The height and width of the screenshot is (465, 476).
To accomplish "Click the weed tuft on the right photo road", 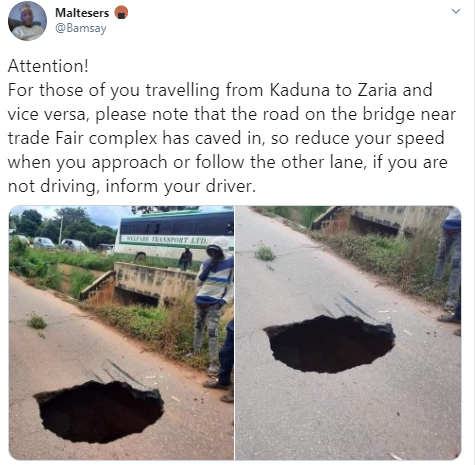I will tap(265, 253).
